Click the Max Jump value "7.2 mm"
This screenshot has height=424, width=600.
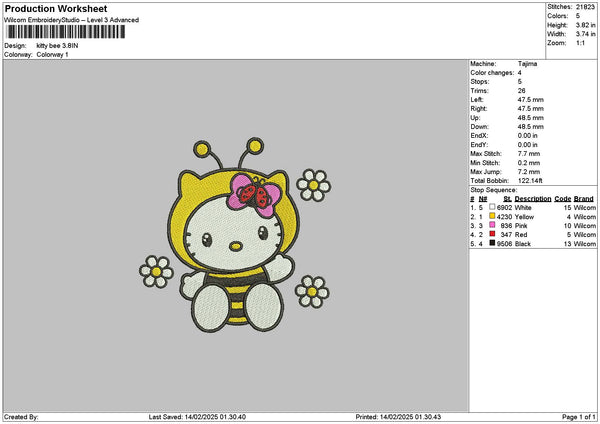(529, 172)
